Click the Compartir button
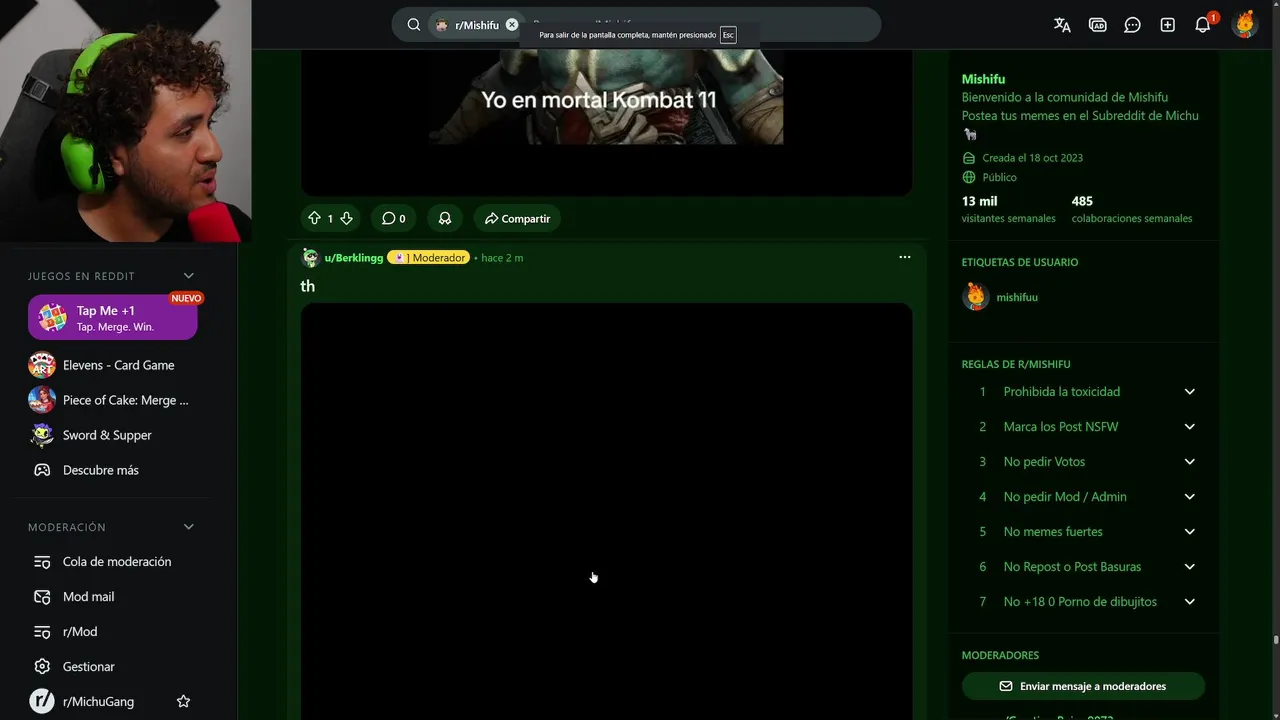The image size is (1280, 720). tap(517, 218)
